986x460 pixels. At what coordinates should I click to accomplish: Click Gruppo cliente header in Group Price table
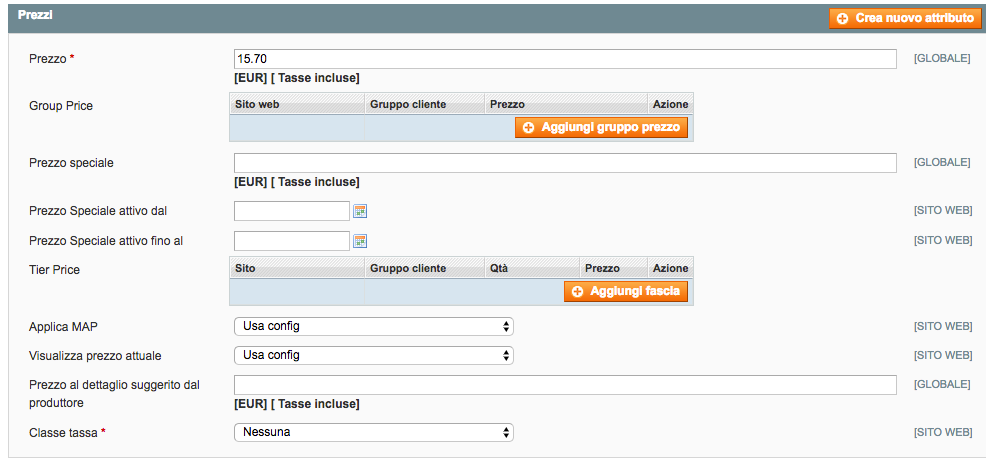[408, 104]
